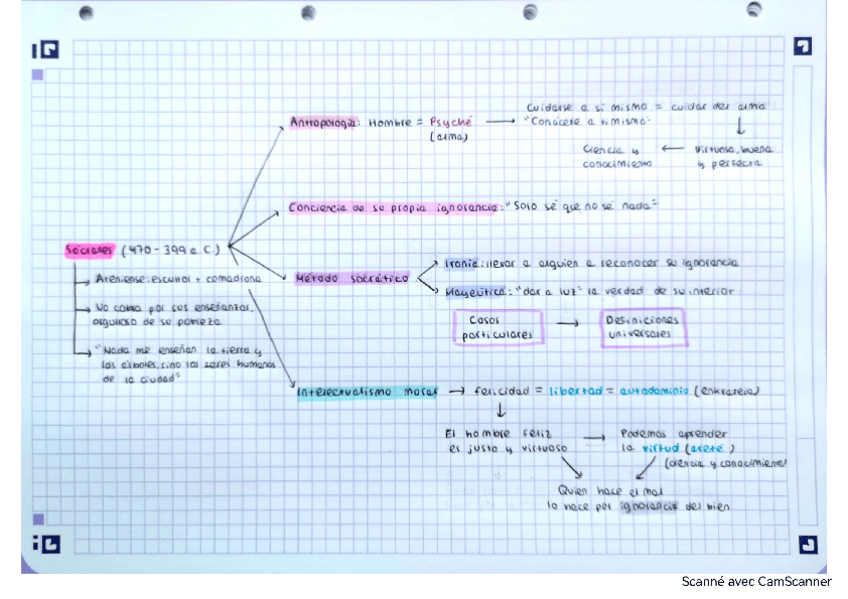848x599 pixels.
Task: Click the blue word "autodominio"
Action: (654, 390)
